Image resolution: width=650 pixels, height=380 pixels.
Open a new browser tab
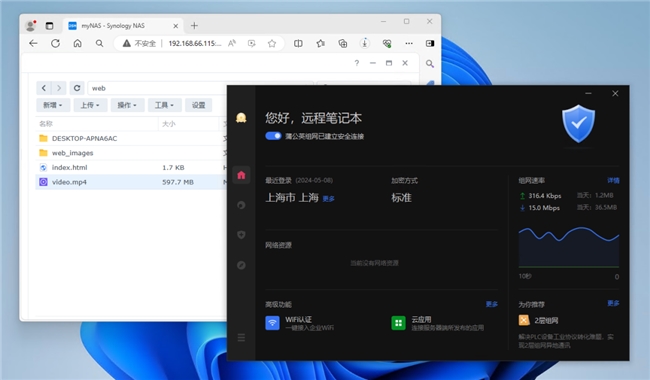coord(194,26)
